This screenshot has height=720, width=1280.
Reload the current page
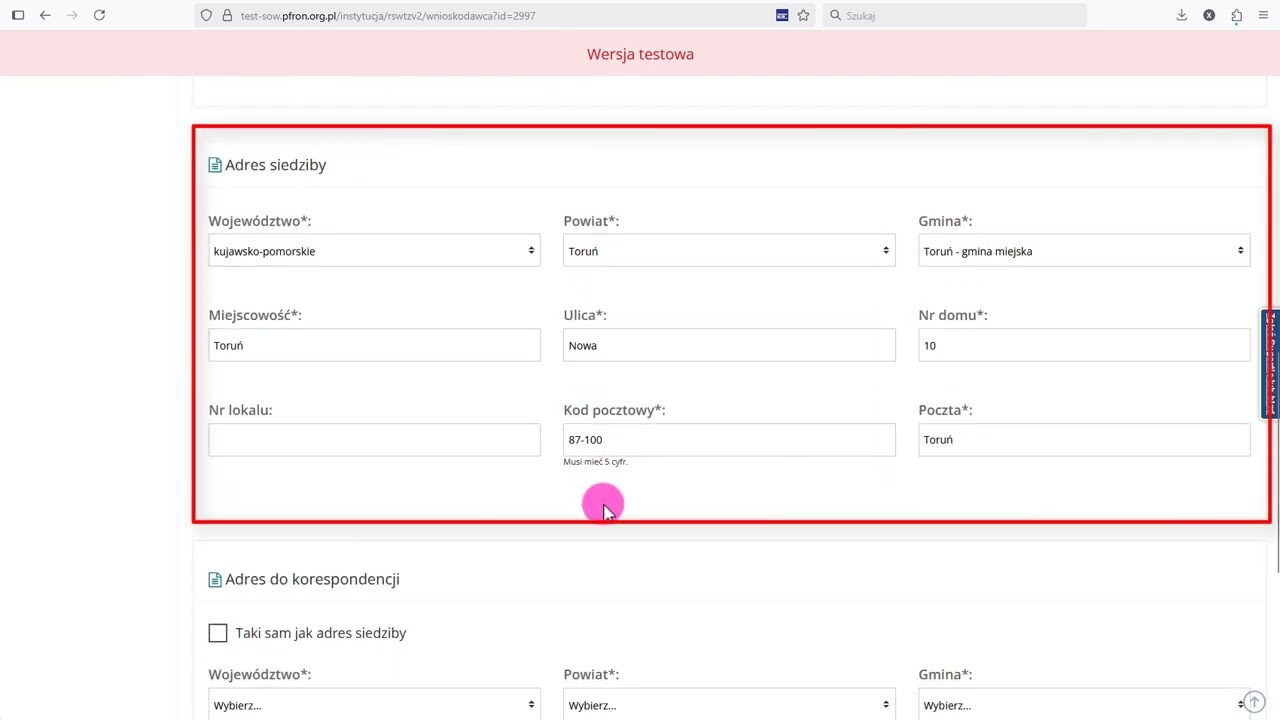tap(99, 15)
